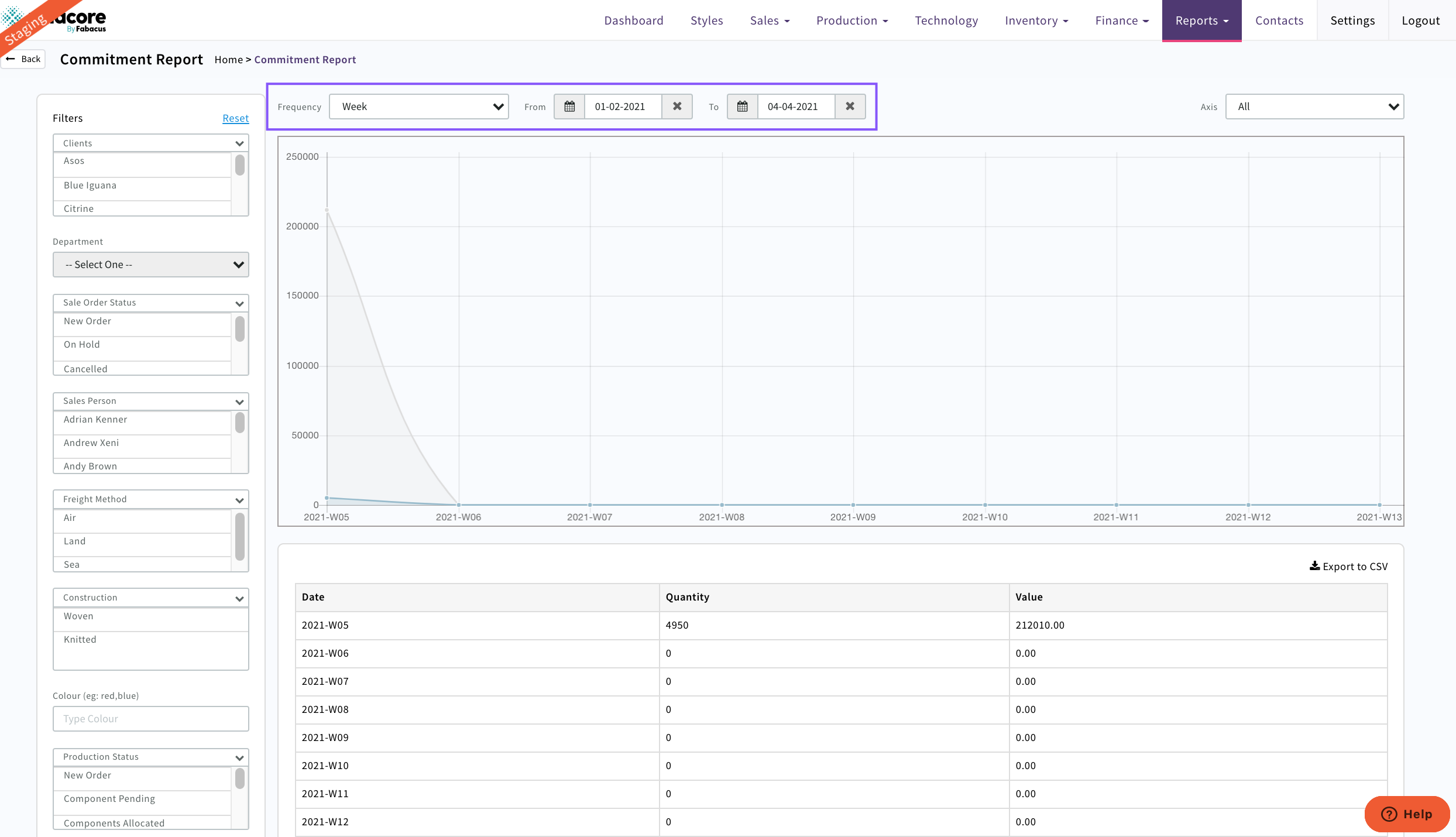
Task: Open the Axis dropdown set to All
Action: pos(1314,107)
